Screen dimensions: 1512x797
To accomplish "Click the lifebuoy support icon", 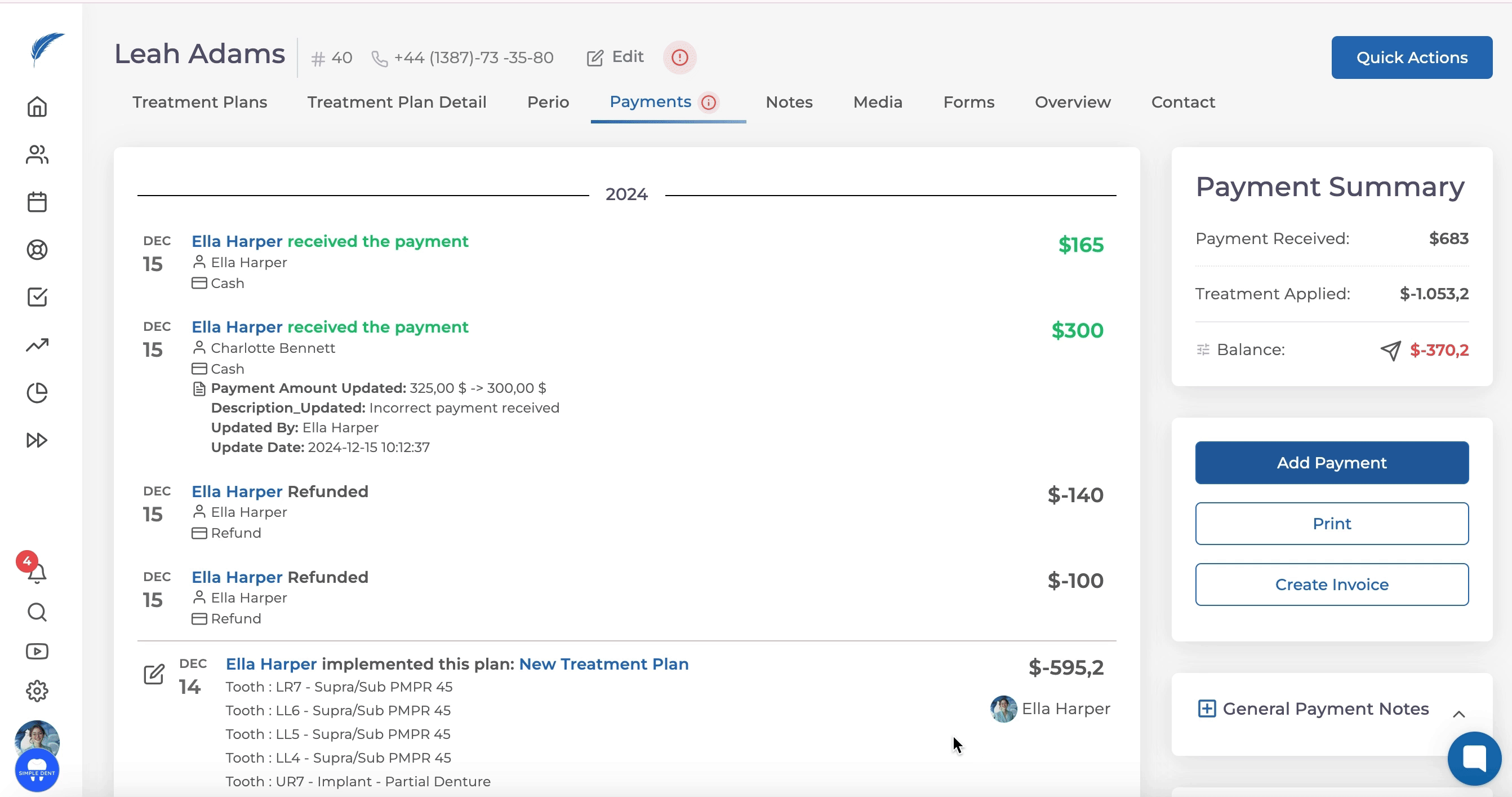I will click(37, 250).
